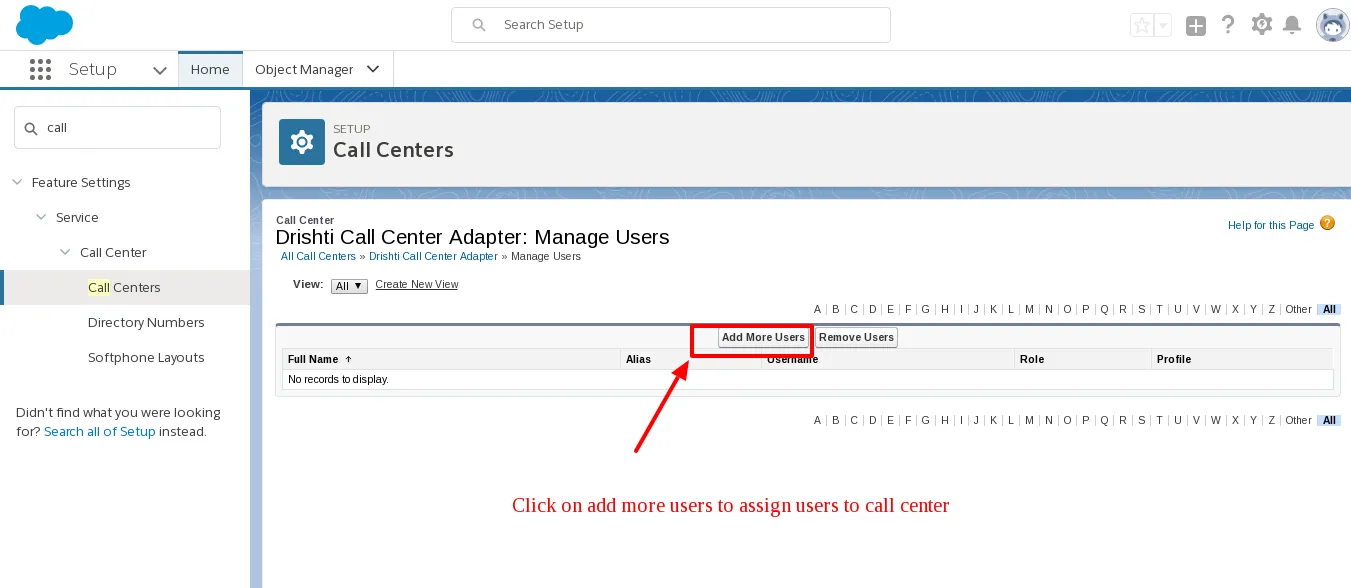The image size is (1351, 588).
Task: Follow the All Call Centers breadcrumb link
Action: point(318,257)
